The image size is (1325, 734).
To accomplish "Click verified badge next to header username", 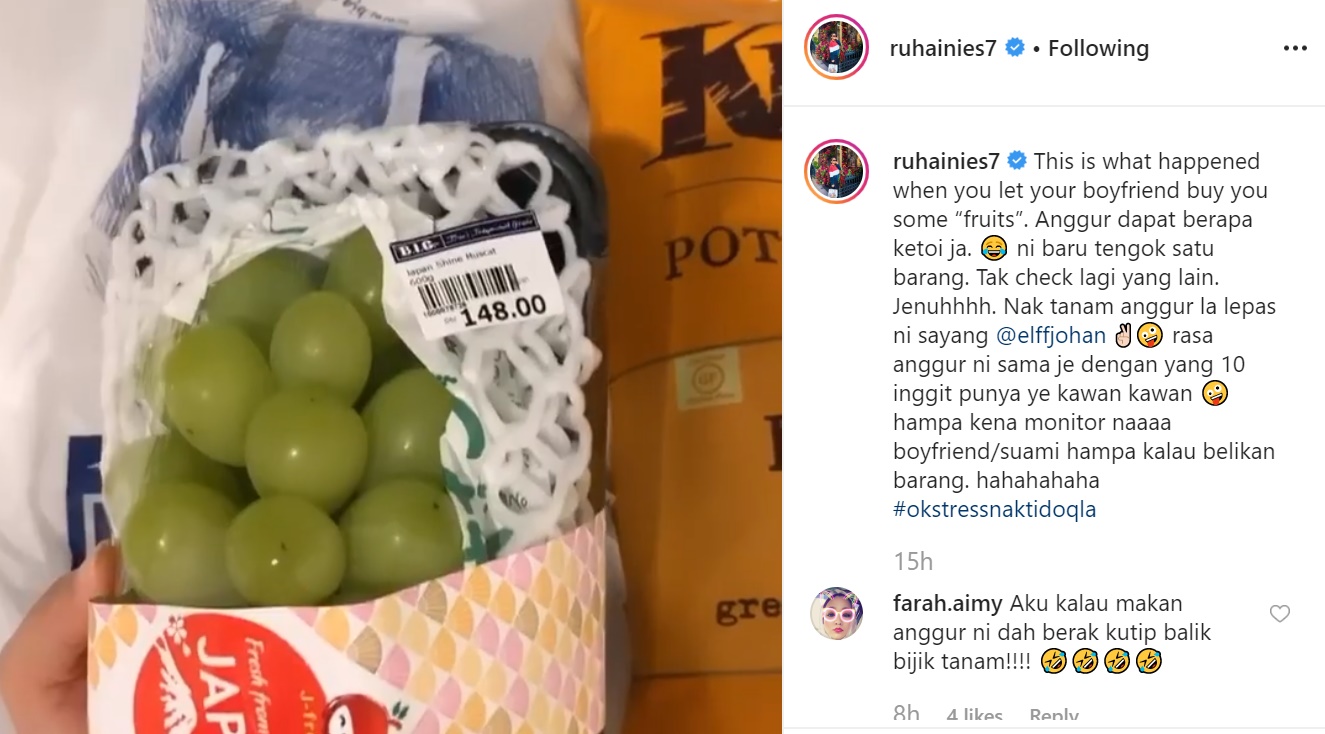I will tap(1014, 48).
